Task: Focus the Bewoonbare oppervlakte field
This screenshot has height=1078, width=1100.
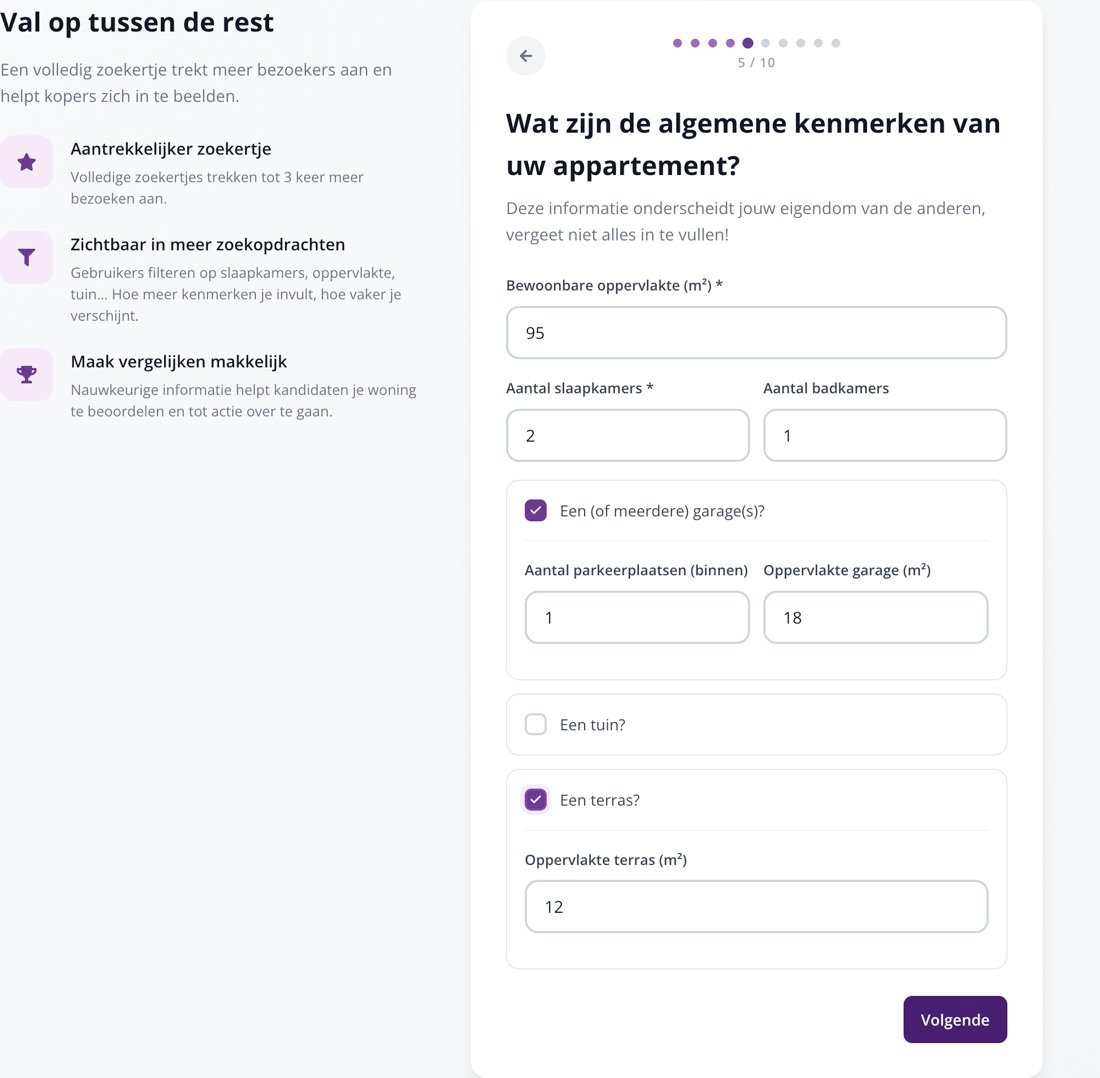Action: (x=756, y=332)
